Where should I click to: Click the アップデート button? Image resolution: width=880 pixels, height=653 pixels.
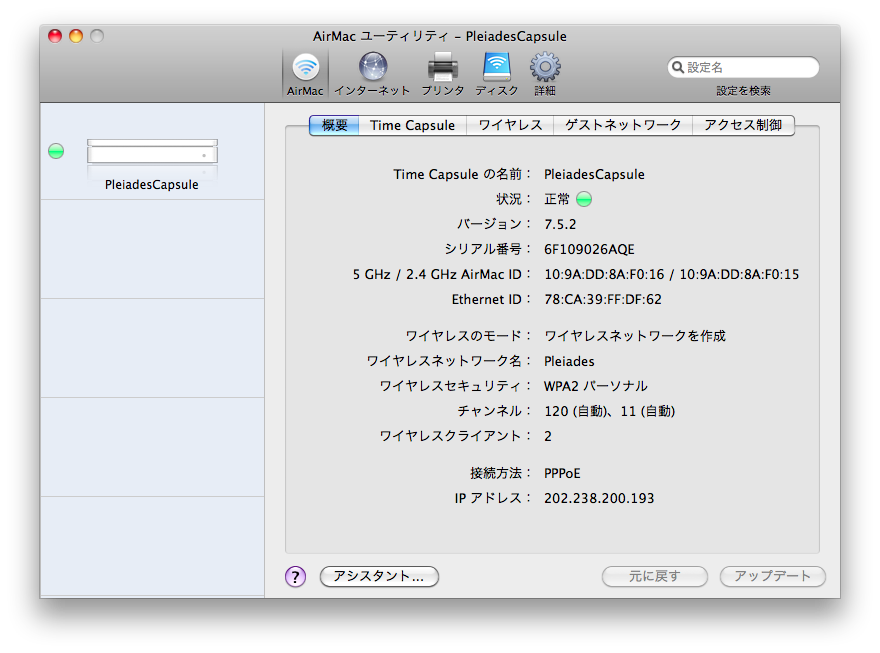(x=773, y=576)
